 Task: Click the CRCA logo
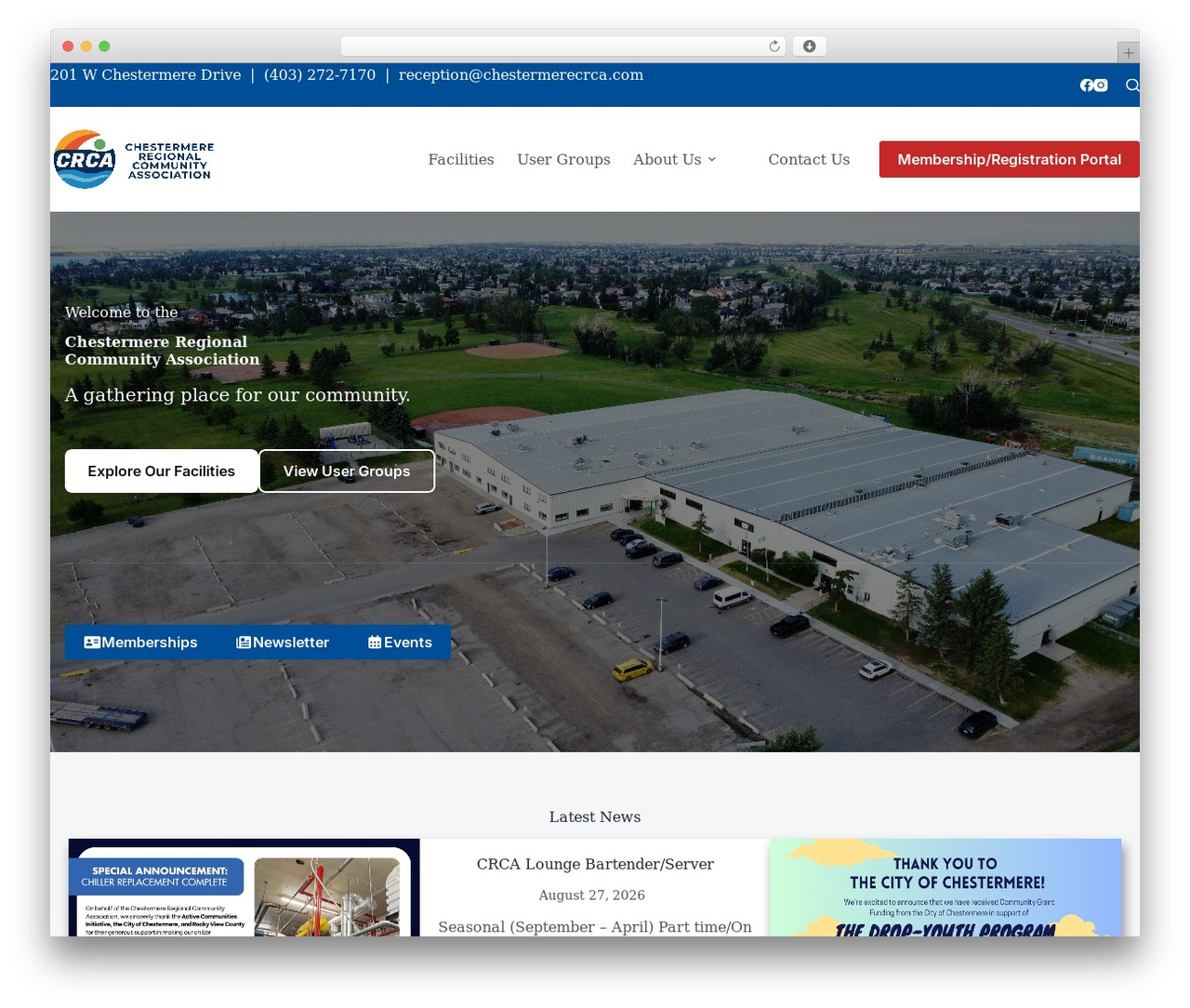[134, 160]
